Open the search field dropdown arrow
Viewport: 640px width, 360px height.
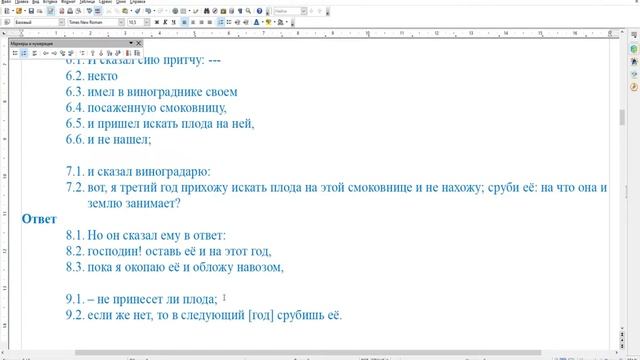tap(304, 11)
